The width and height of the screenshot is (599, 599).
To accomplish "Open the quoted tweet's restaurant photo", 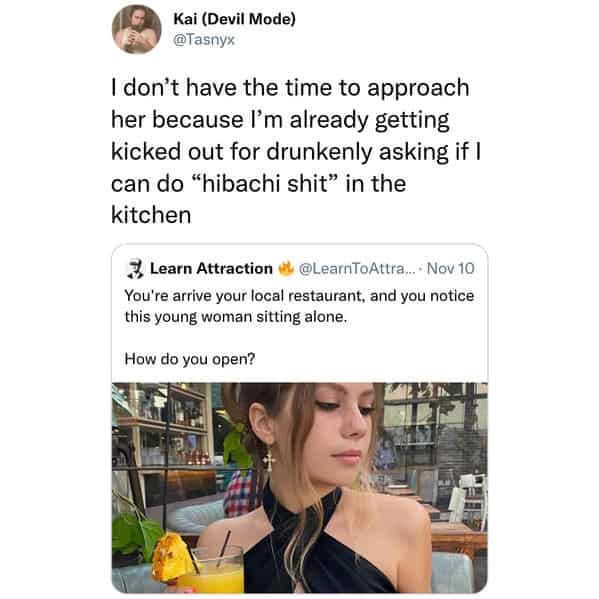I will [300, 487].
